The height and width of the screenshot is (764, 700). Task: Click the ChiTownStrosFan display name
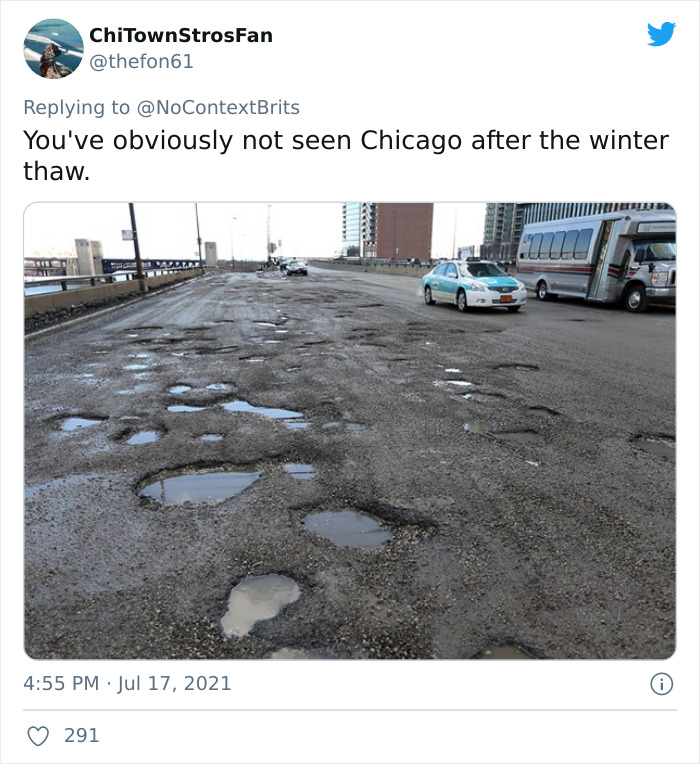pyautogui.click(x=181, y=35)
